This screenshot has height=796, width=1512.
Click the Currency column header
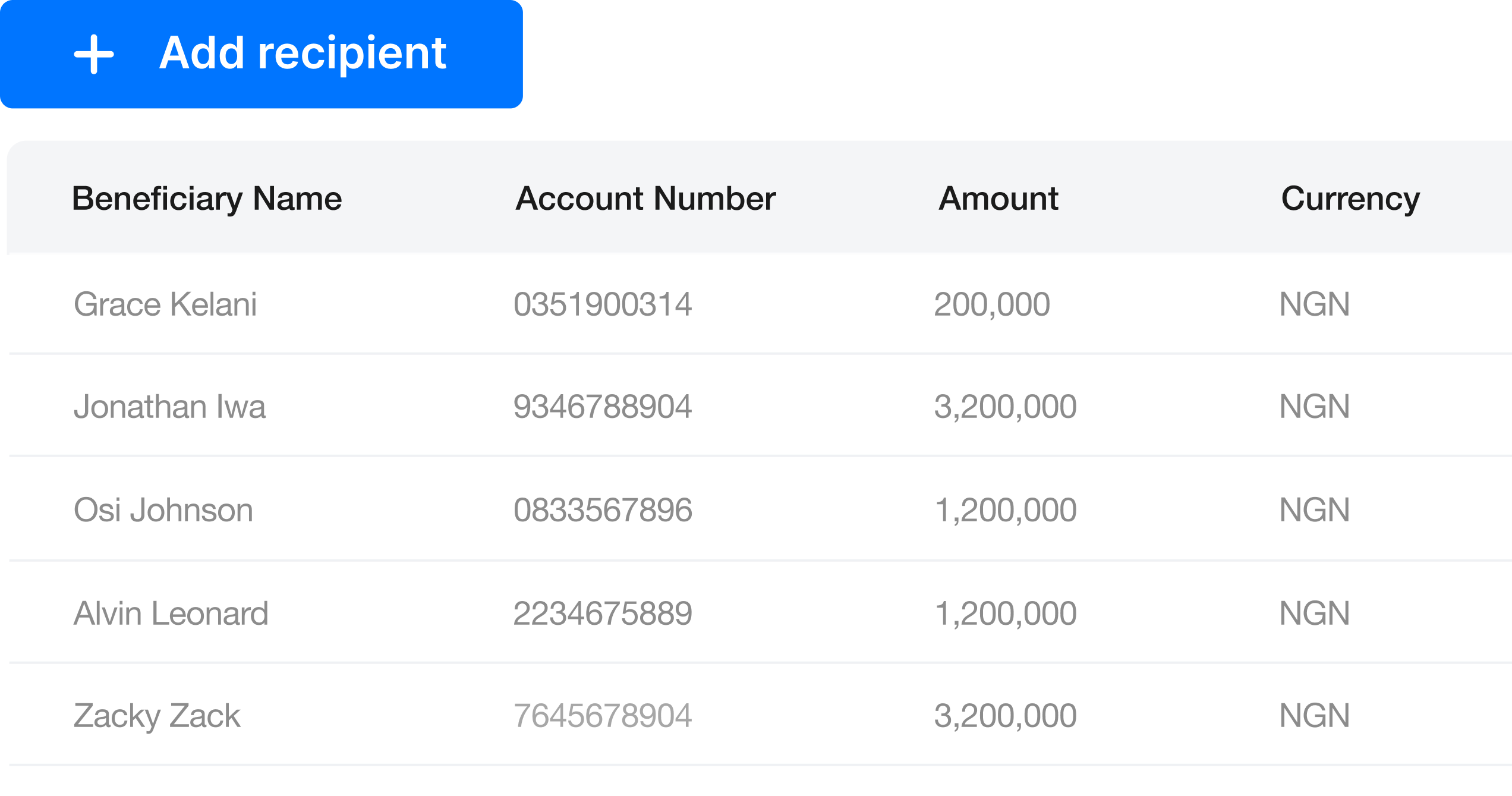(1350, 199)
